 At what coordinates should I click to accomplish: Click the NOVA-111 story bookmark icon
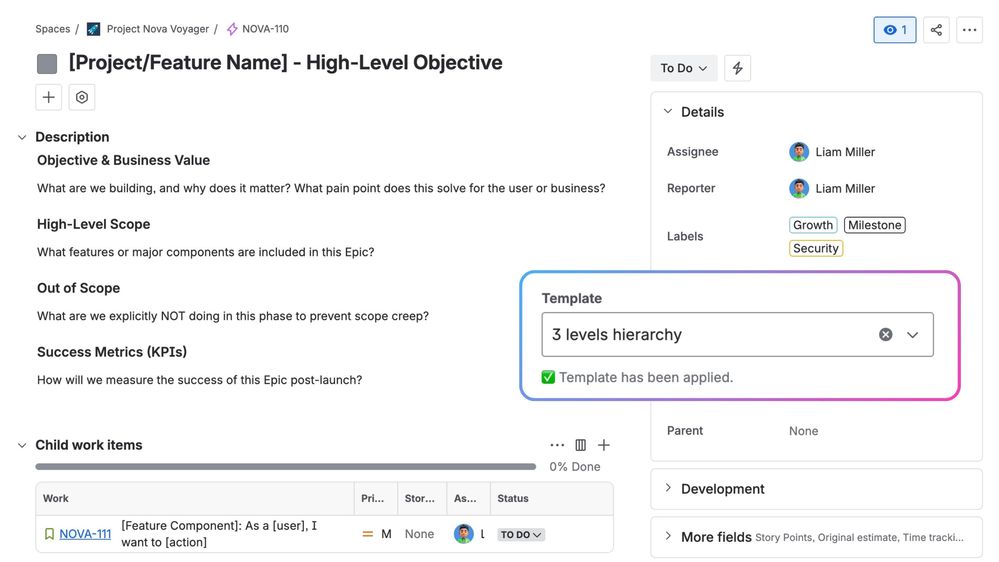49,534
